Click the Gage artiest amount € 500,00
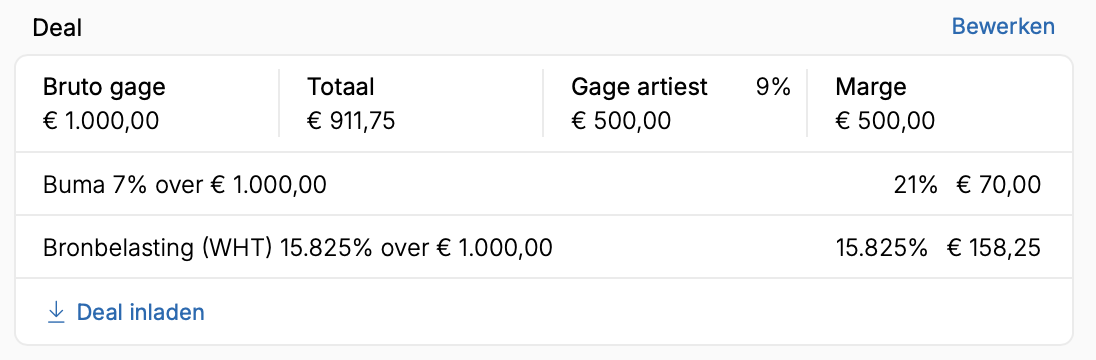The width and height of the screenshot is (1096, 360). pyautogui.click(x=621, y=121)
